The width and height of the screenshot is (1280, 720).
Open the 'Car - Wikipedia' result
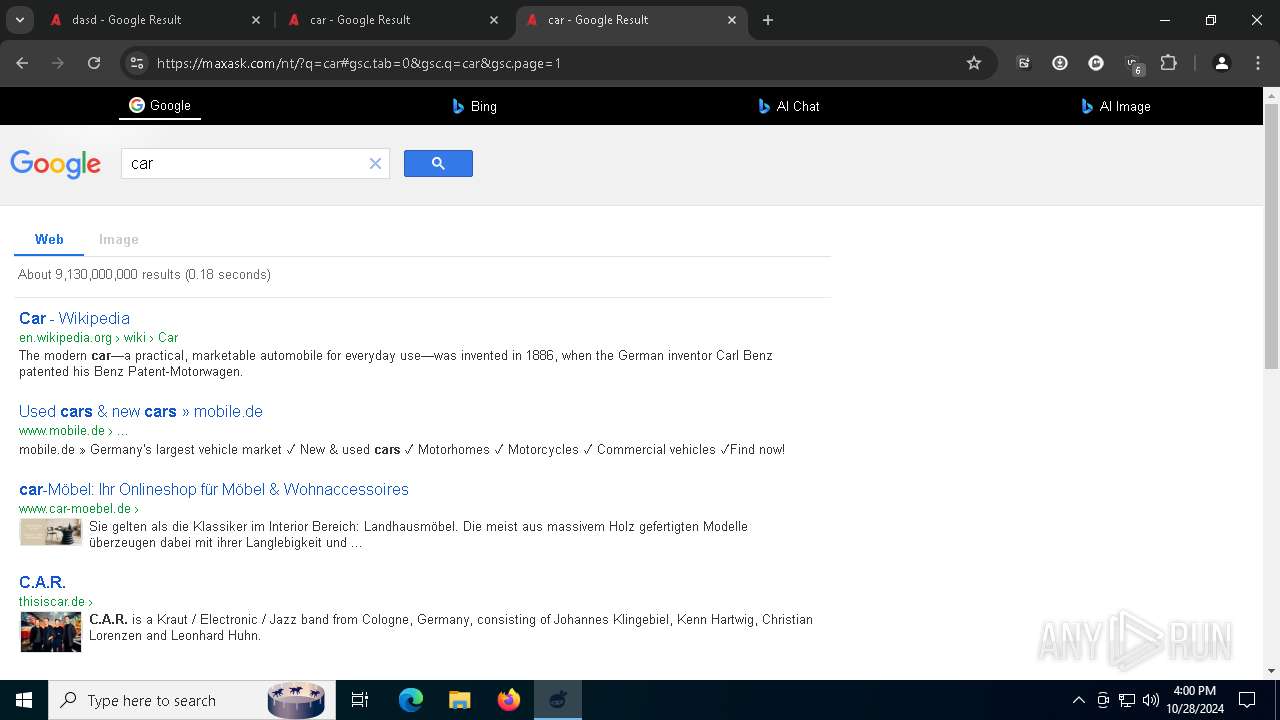point(74,318)
